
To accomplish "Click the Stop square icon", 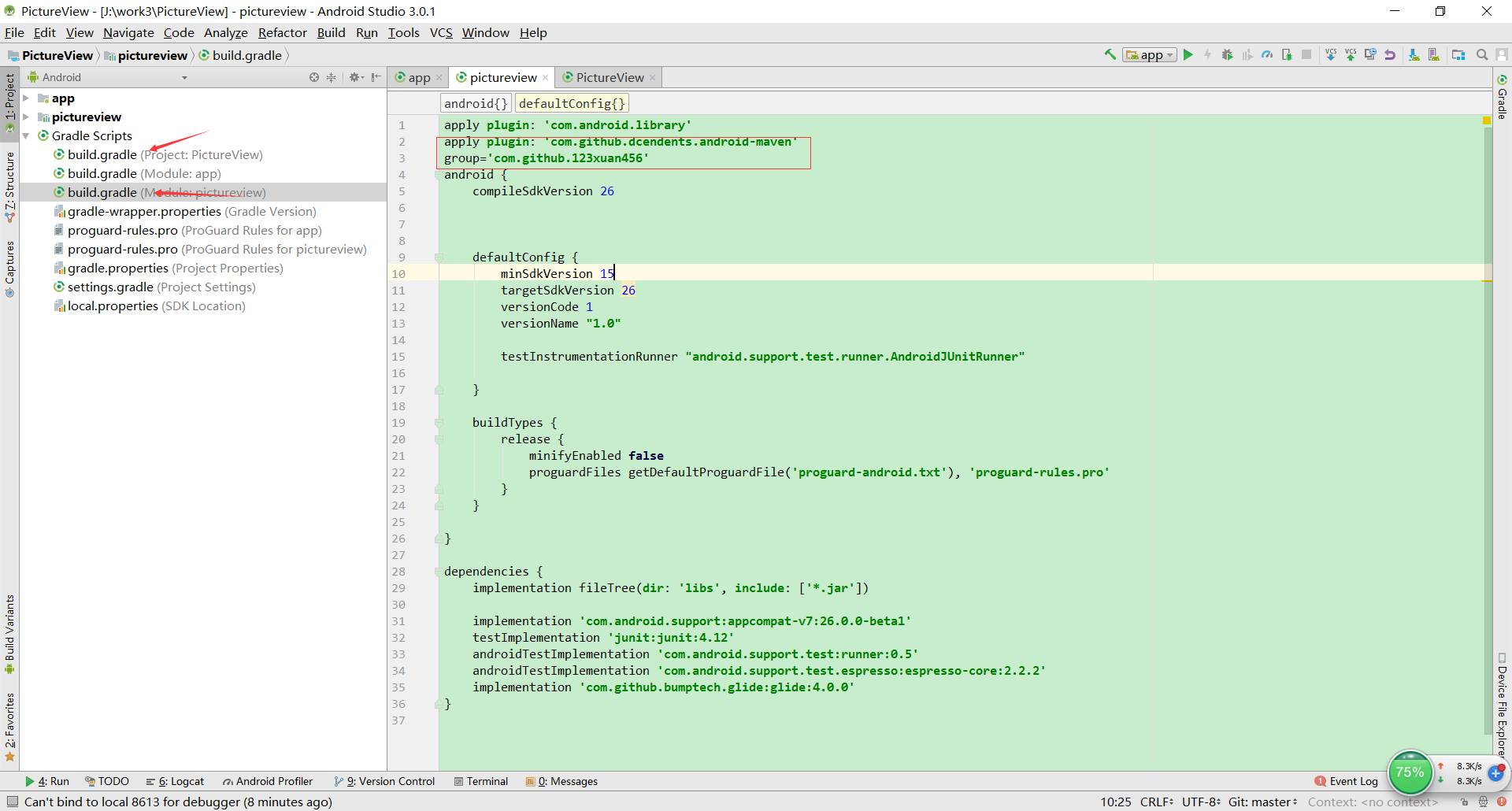I will [1306, 54].
